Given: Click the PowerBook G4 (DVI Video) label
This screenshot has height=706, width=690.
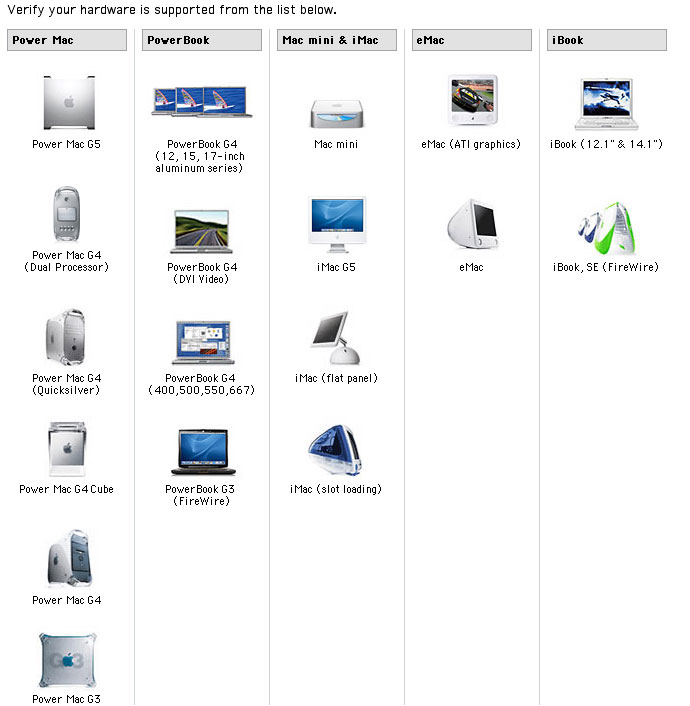Looking at the screenshot, I should tap(202, 273).
